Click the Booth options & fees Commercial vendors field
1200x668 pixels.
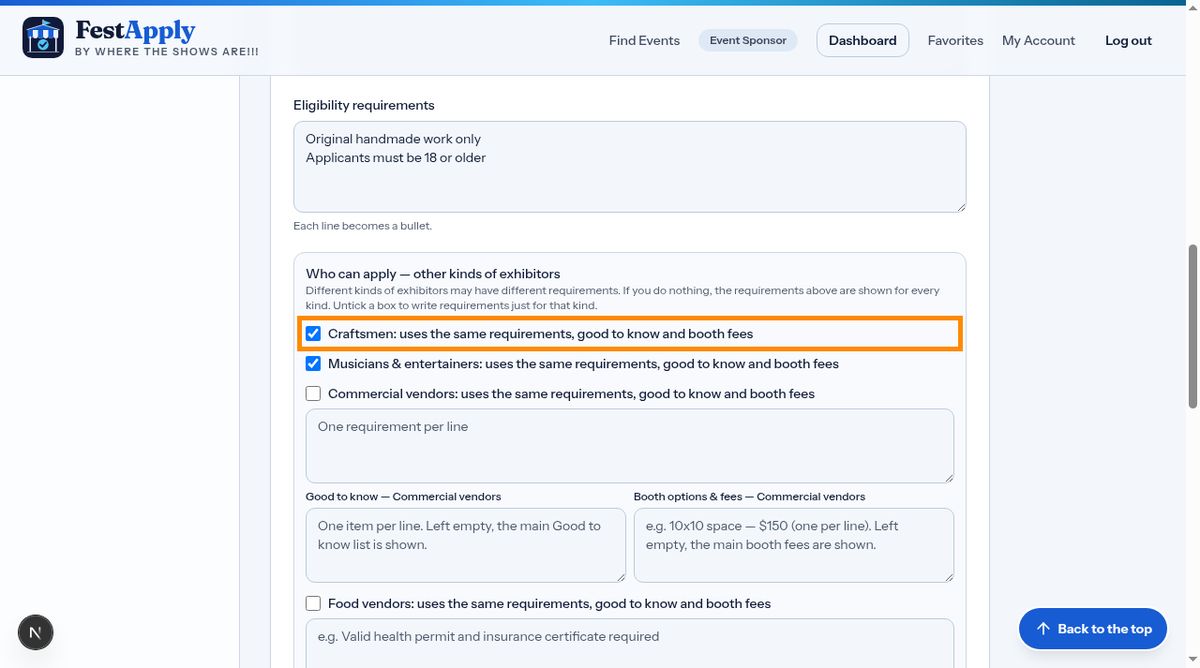(x=794, y=545)
